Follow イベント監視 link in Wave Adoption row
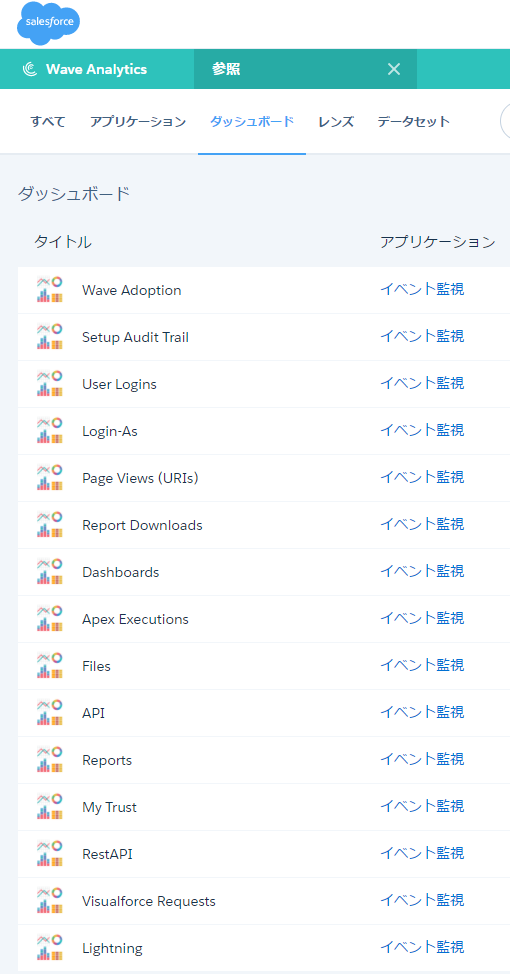 coord(422,289)
